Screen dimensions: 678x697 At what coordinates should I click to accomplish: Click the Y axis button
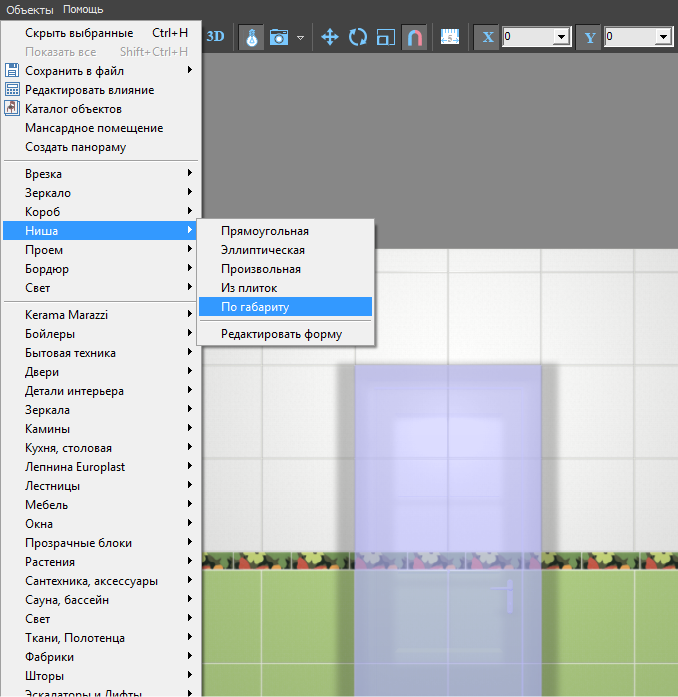tap(589, 37)
